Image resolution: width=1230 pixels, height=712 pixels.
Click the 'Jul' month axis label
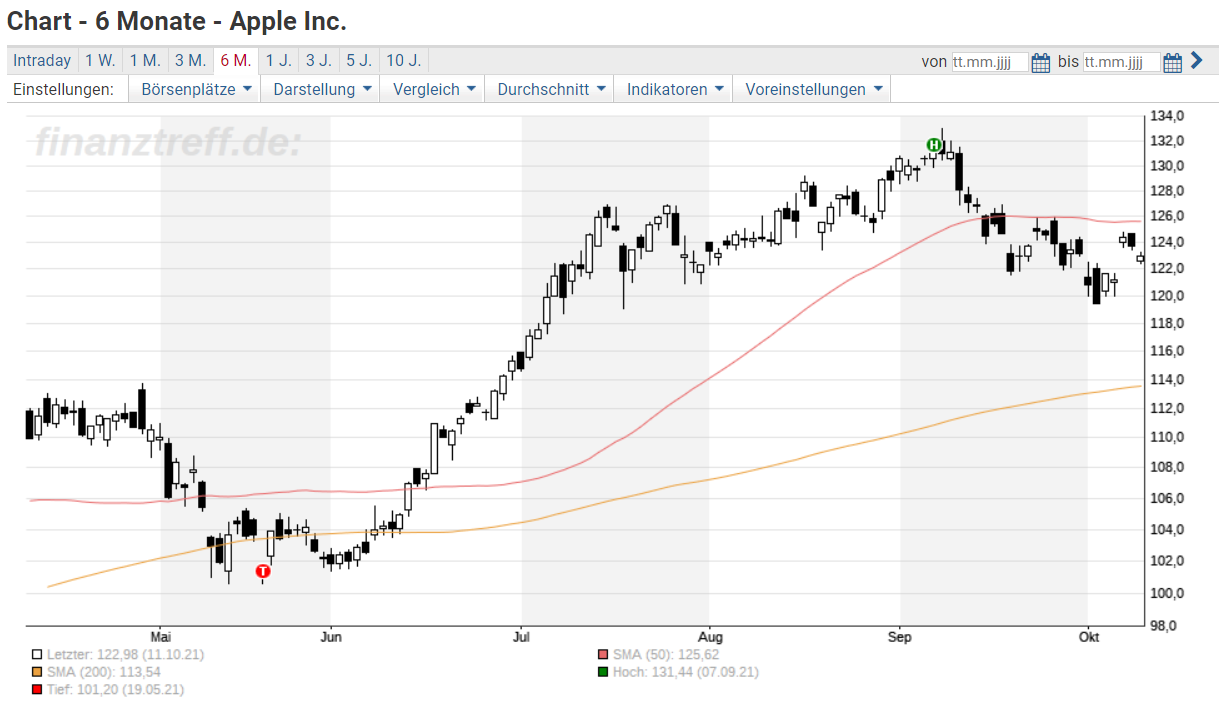[520, 636]
